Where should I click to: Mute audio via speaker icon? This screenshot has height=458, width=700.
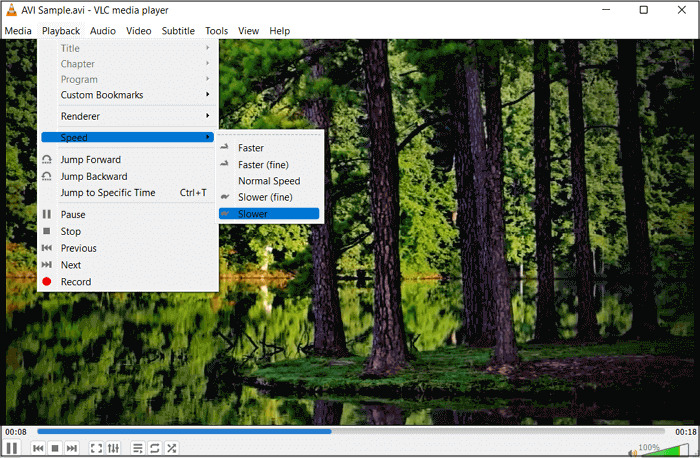coord(632,453)
